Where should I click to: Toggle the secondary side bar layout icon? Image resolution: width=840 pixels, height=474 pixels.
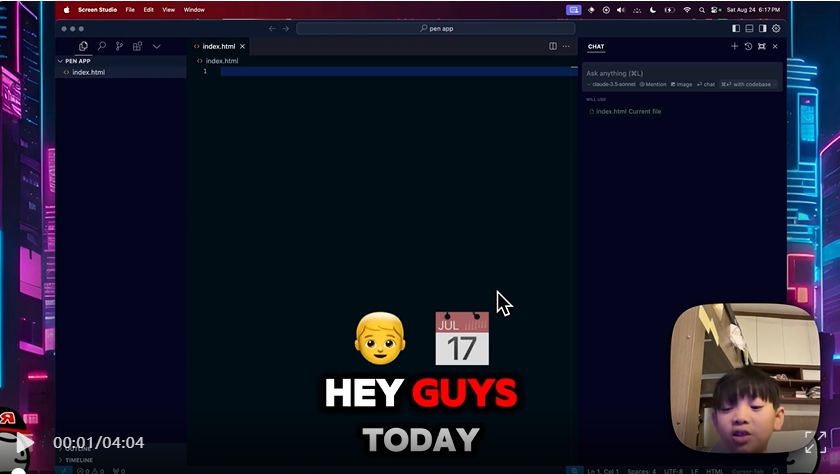pos(762,28)
